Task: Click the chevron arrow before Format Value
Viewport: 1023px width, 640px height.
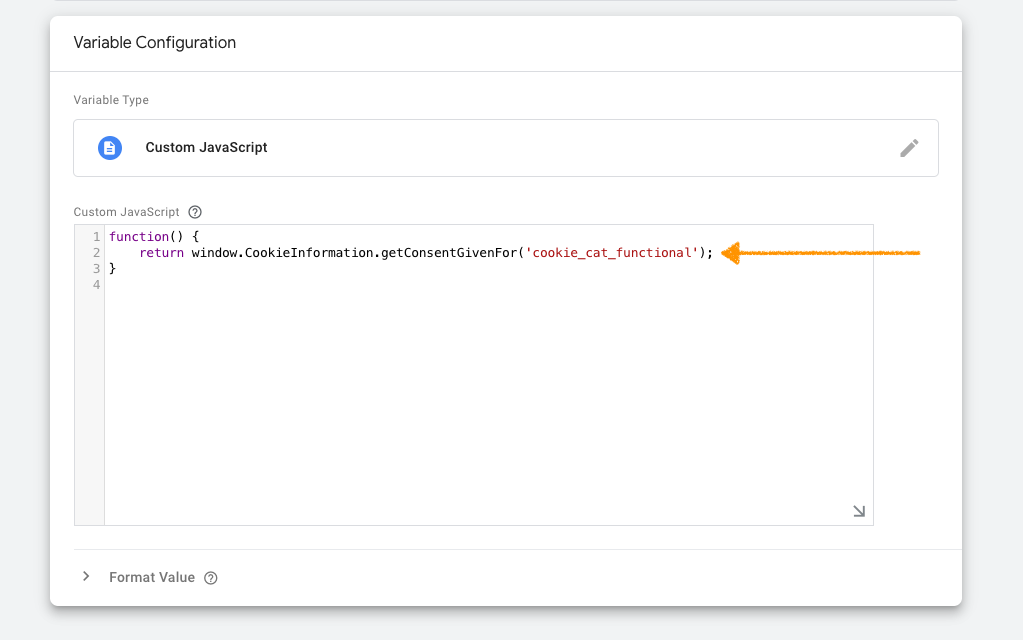Action: 85,576
